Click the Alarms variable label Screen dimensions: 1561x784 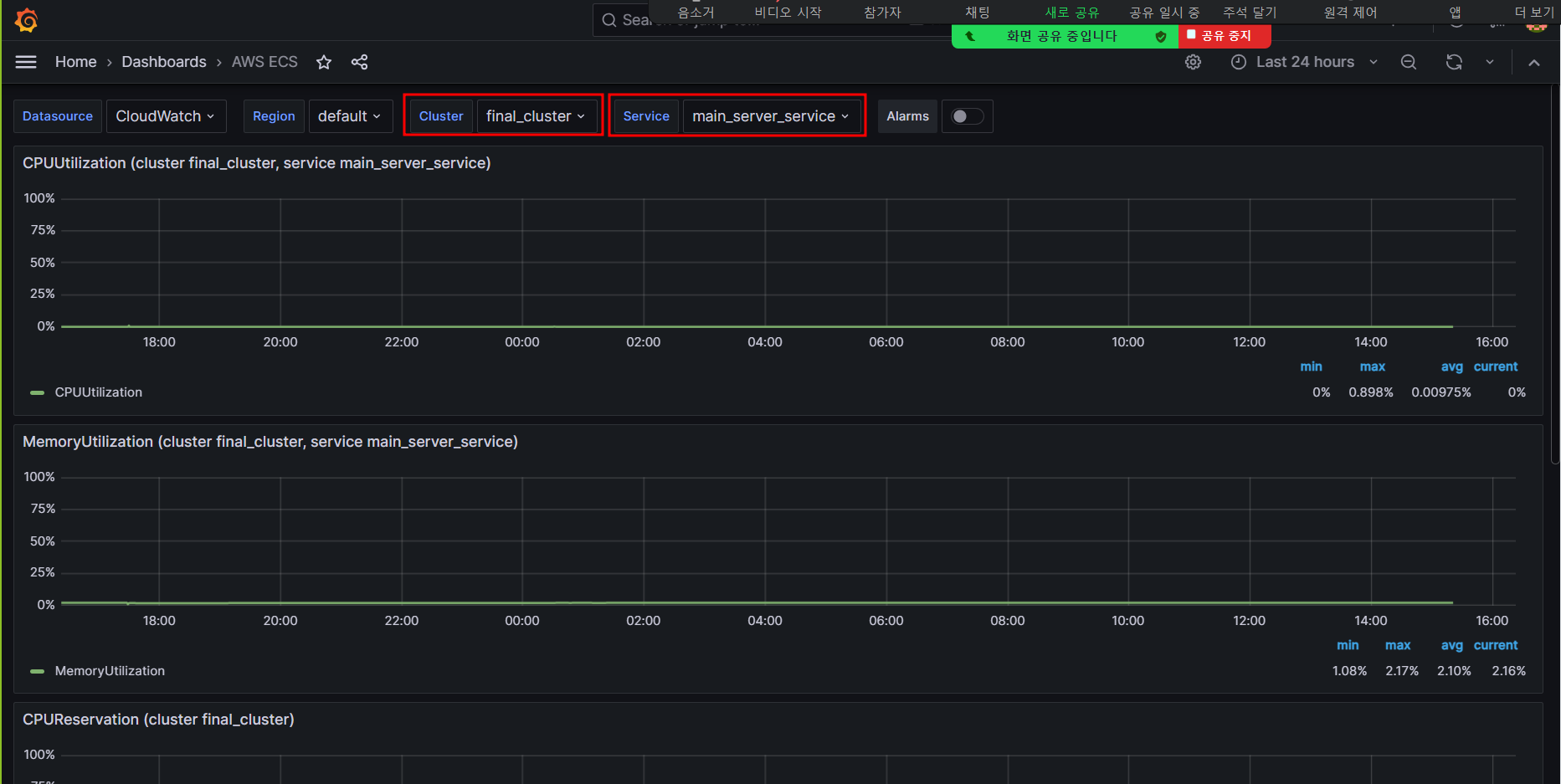tap(907, 116)
